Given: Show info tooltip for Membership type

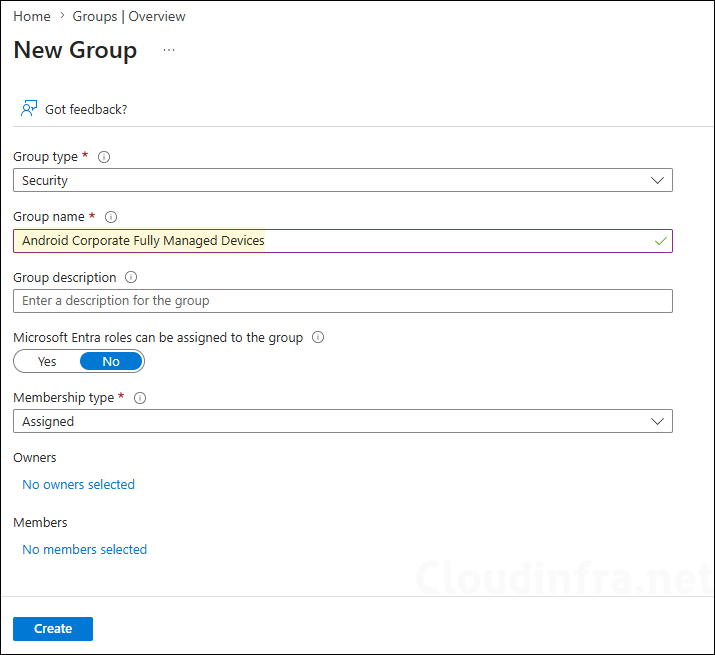Looking at the screenshot, I should tap(140, 398).
